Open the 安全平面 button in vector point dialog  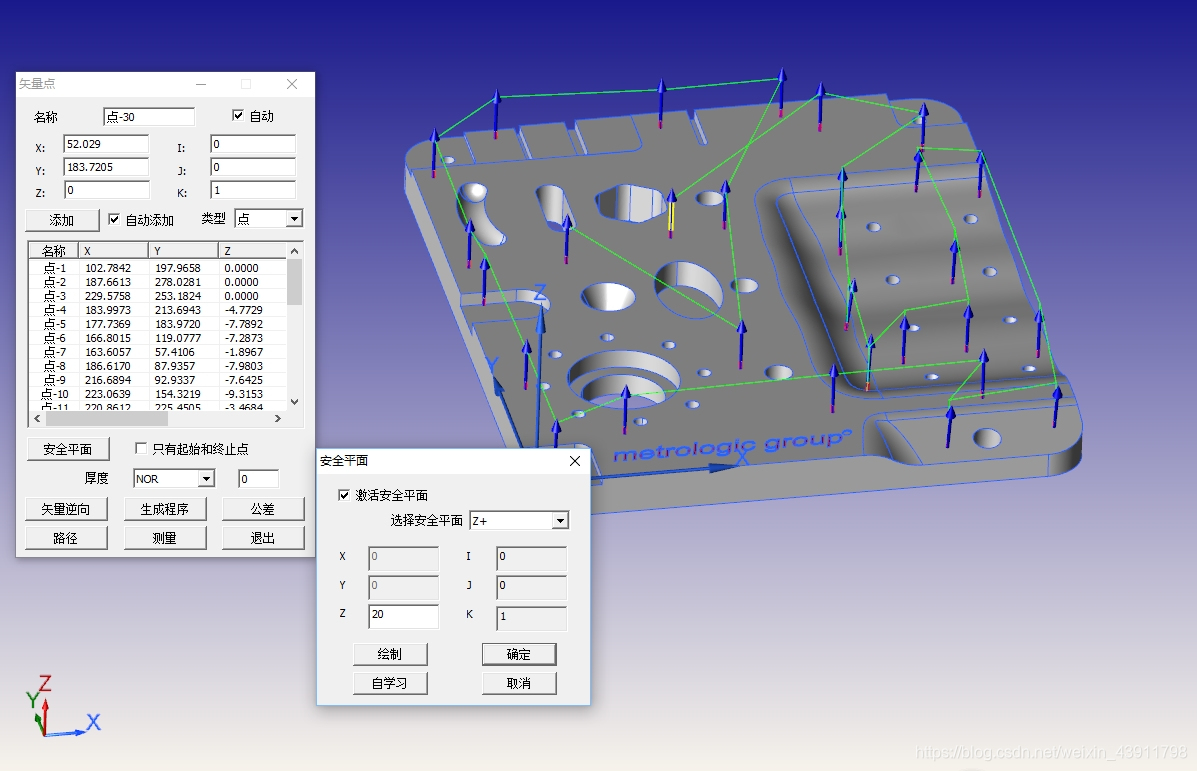[x=68, y=449]
